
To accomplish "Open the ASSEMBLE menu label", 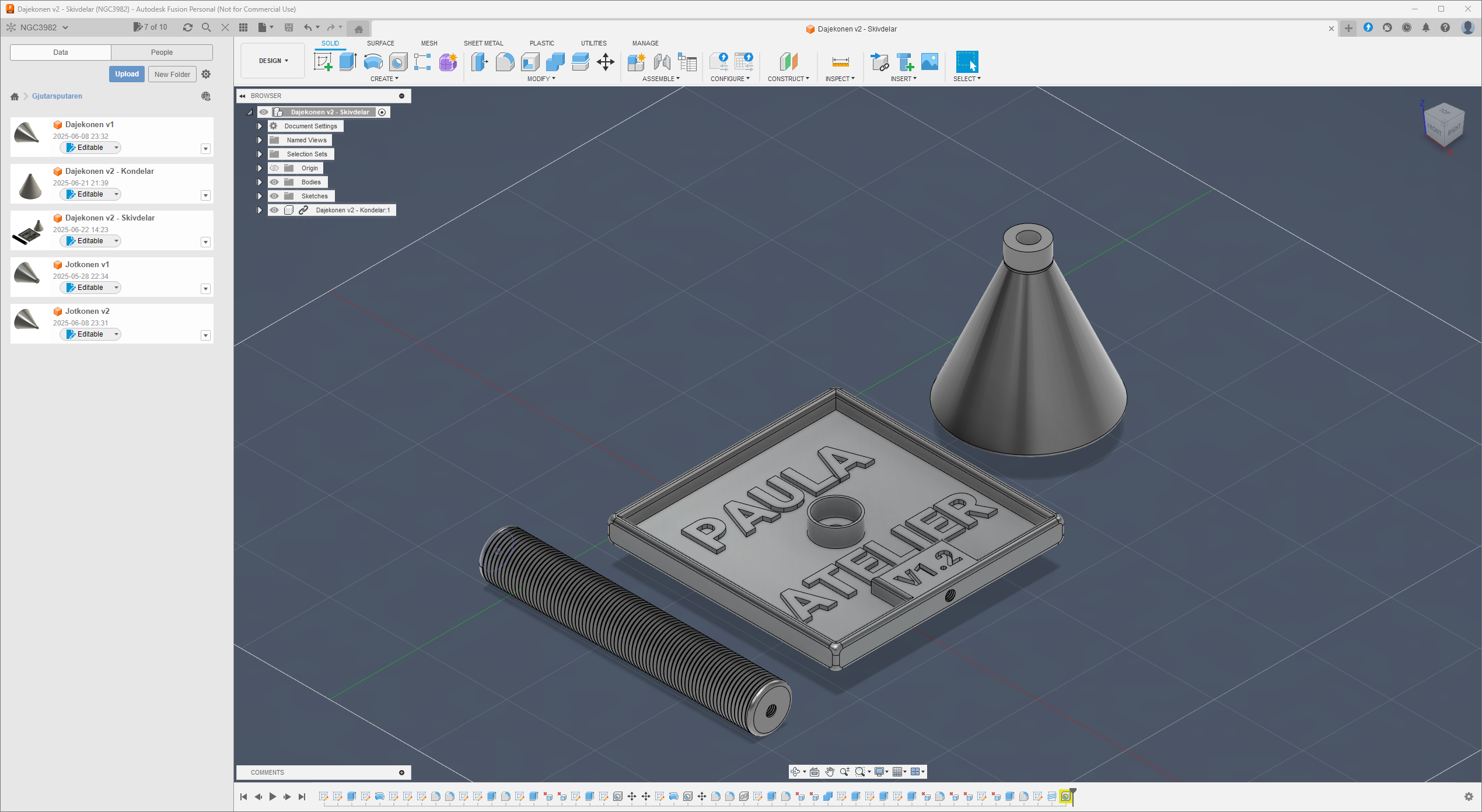I will tap(660, 79).
